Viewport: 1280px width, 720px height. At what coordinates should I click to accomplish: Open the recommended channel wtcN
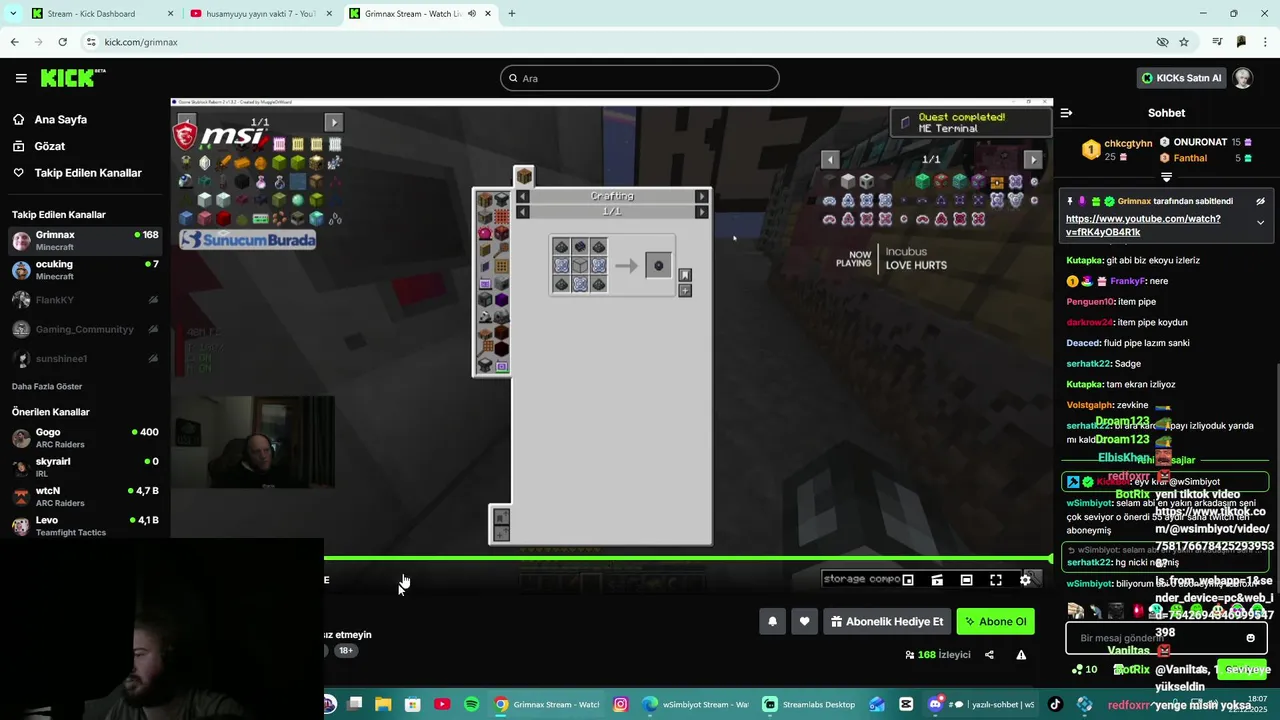[85, 496]
